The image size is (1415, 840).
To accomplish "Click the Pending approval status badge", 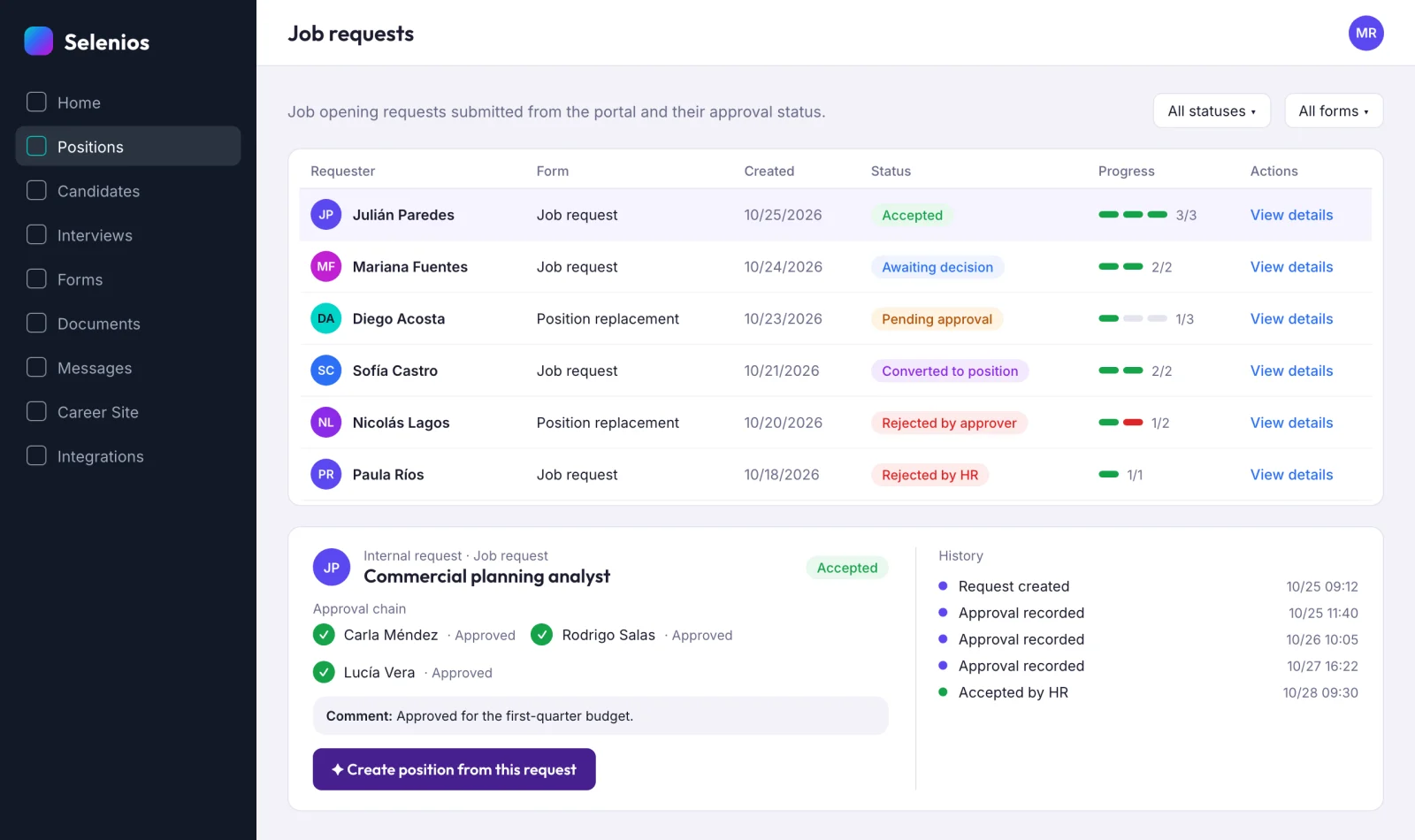I will (937, 319).
